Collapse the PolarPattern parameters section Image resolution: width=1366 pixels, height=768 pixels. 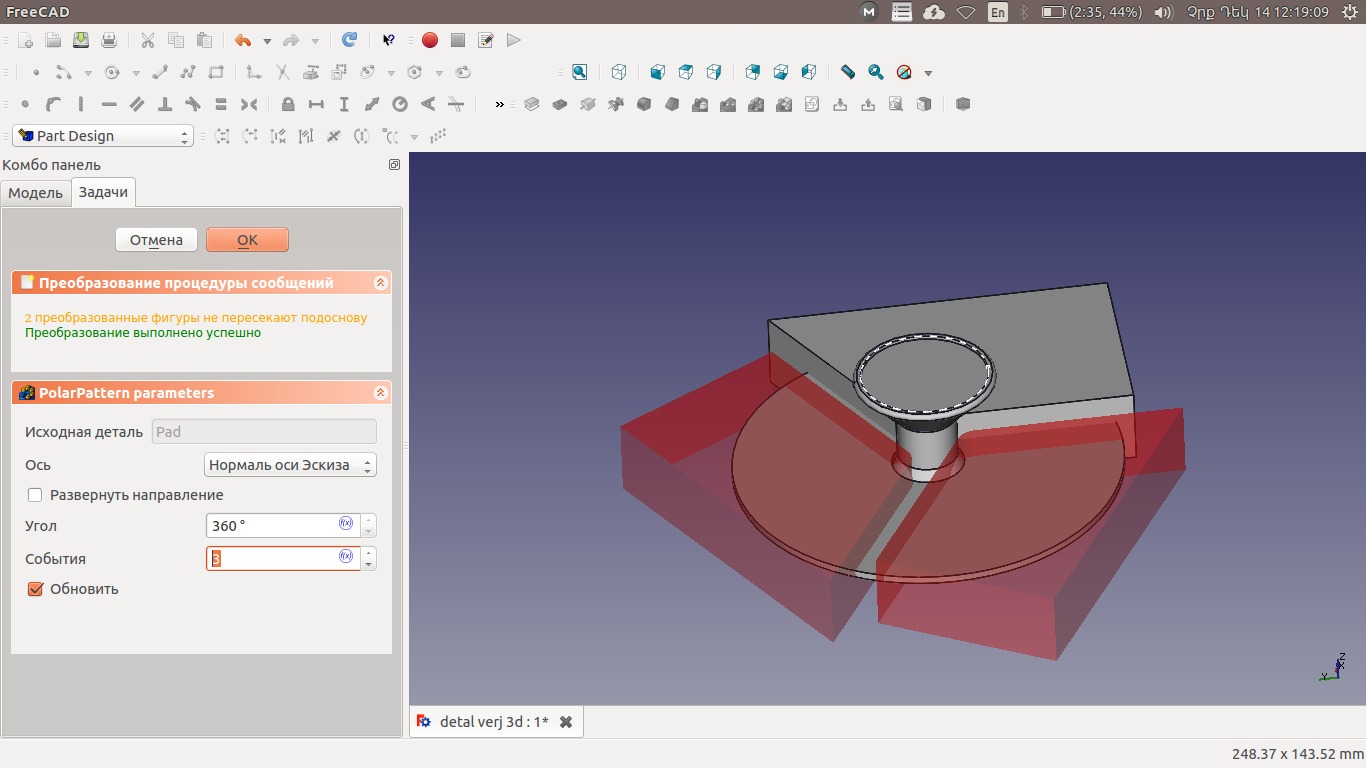coord(380,393)
